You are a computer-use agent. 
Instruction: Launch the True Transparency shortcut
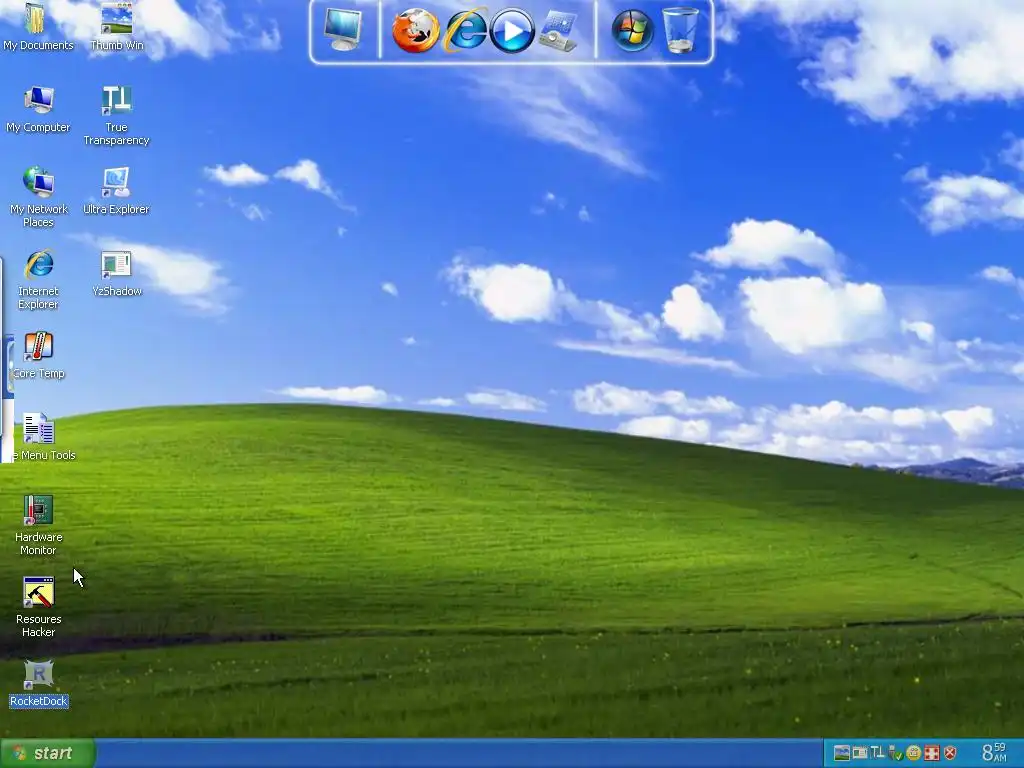pos(116,115)
